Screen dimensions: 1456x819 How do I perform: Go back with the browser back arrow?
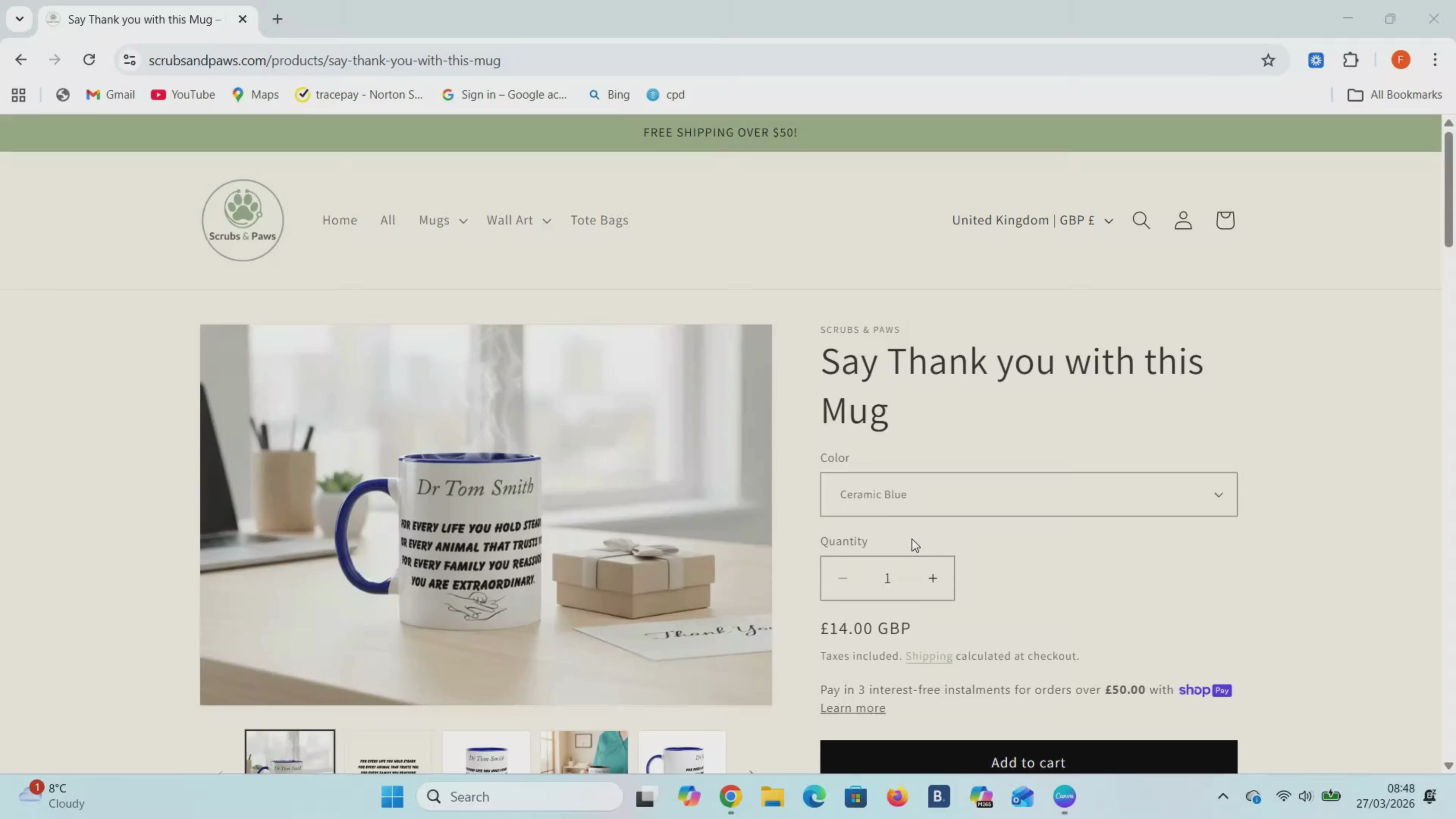pyautogui.click(x=21, y=60)
